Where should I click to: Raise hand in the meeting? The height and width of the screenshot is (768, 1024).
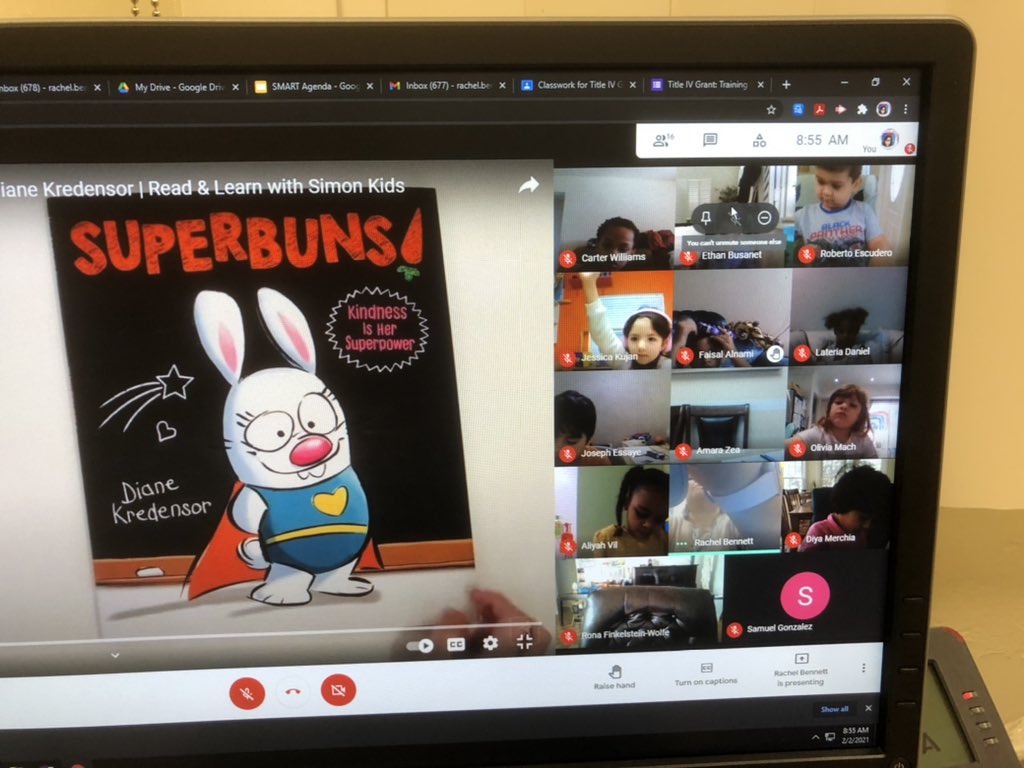tap(615, 677)
